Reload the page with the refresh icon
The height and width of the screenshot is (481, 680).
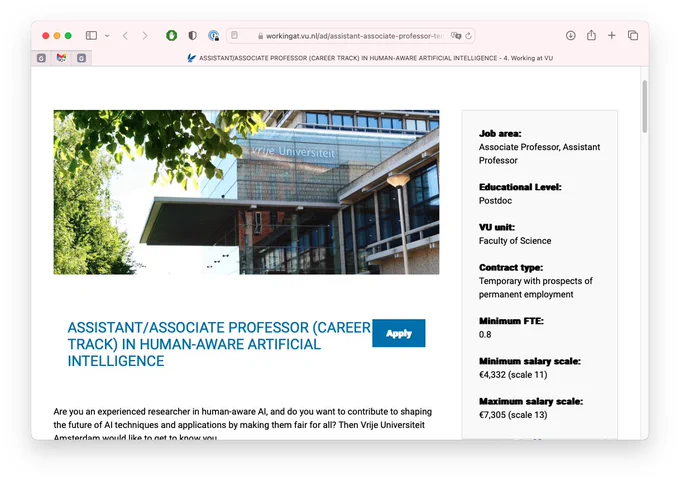[468, 36]
